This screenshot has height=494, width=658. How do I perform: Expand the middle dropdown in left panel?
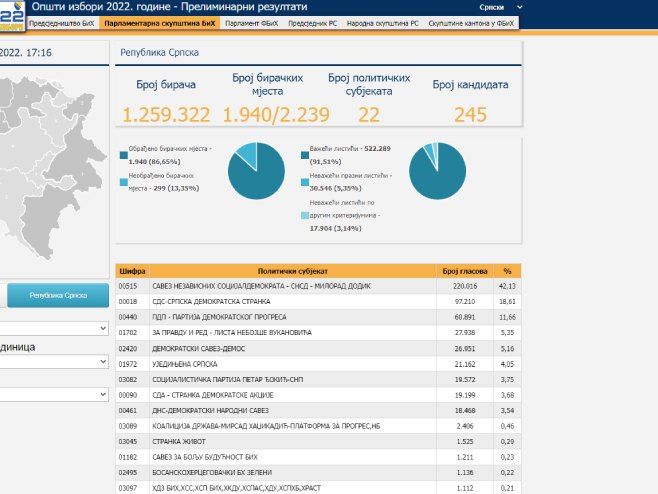click(x=54, y=361)
